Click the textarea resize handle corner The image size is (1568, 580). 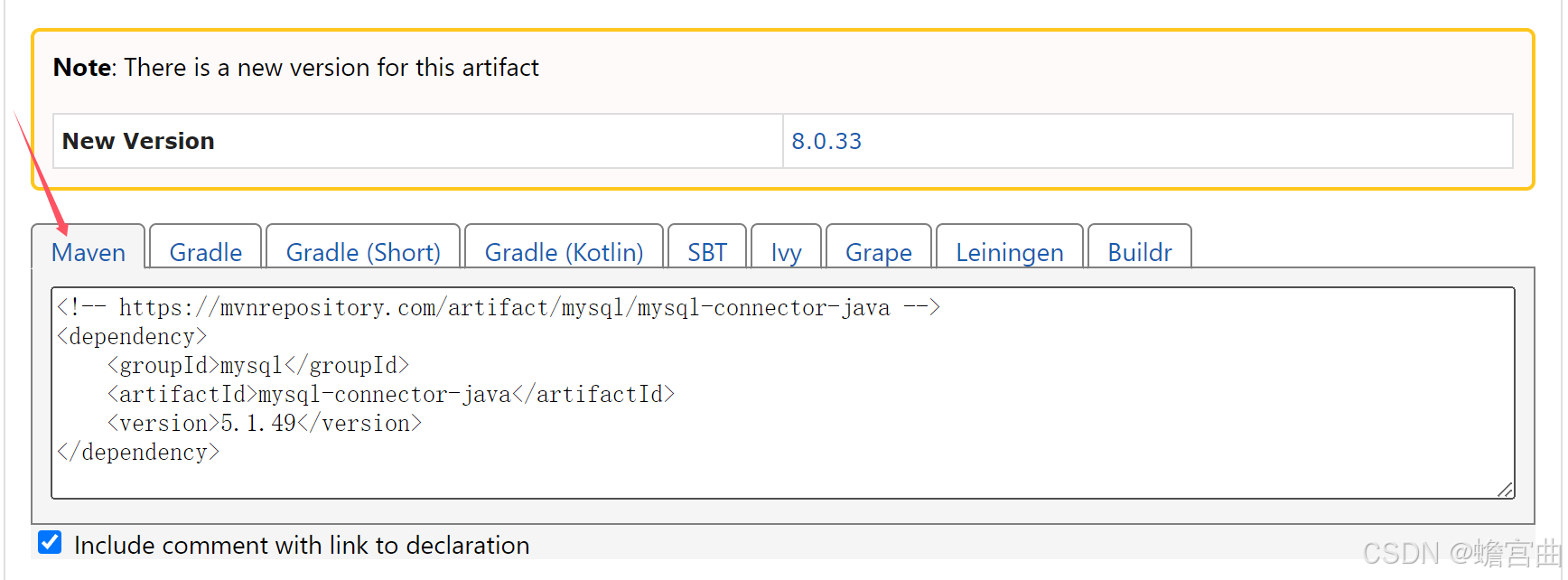point(1505,489)
